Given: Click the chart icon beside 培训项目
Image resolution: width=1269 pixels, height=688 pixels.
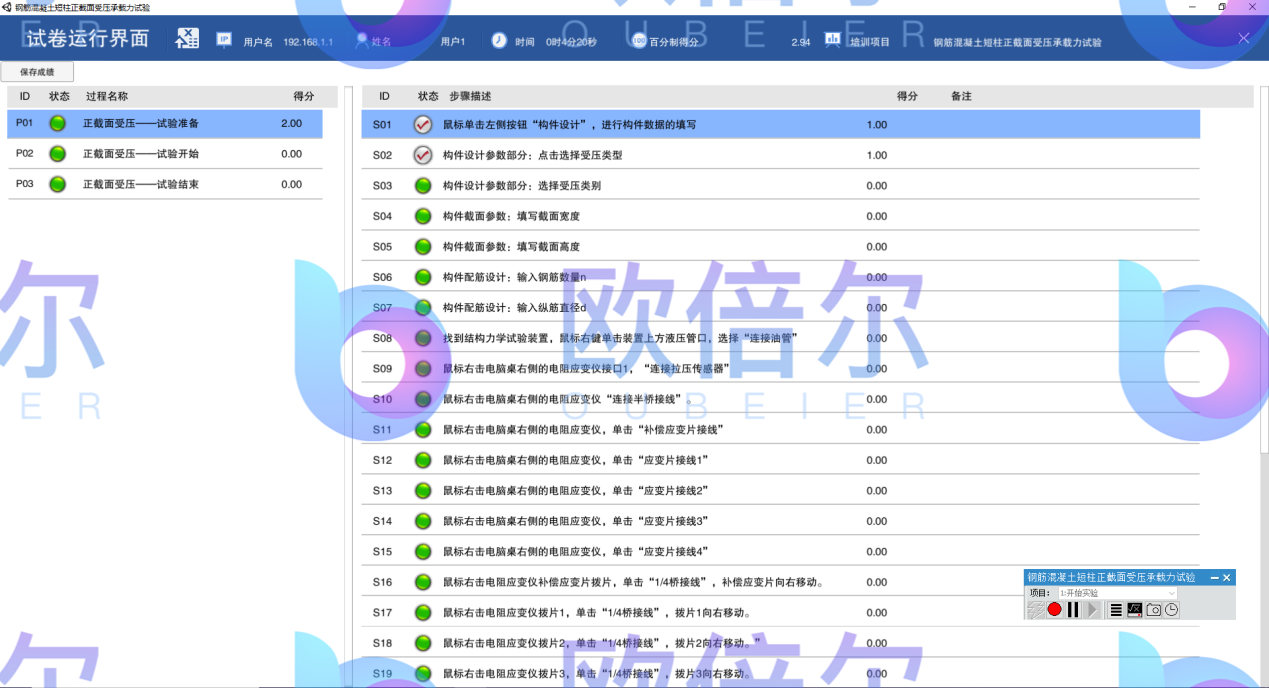Looking at the screenshot, I should pyautogui.click(x=833, y=39).
